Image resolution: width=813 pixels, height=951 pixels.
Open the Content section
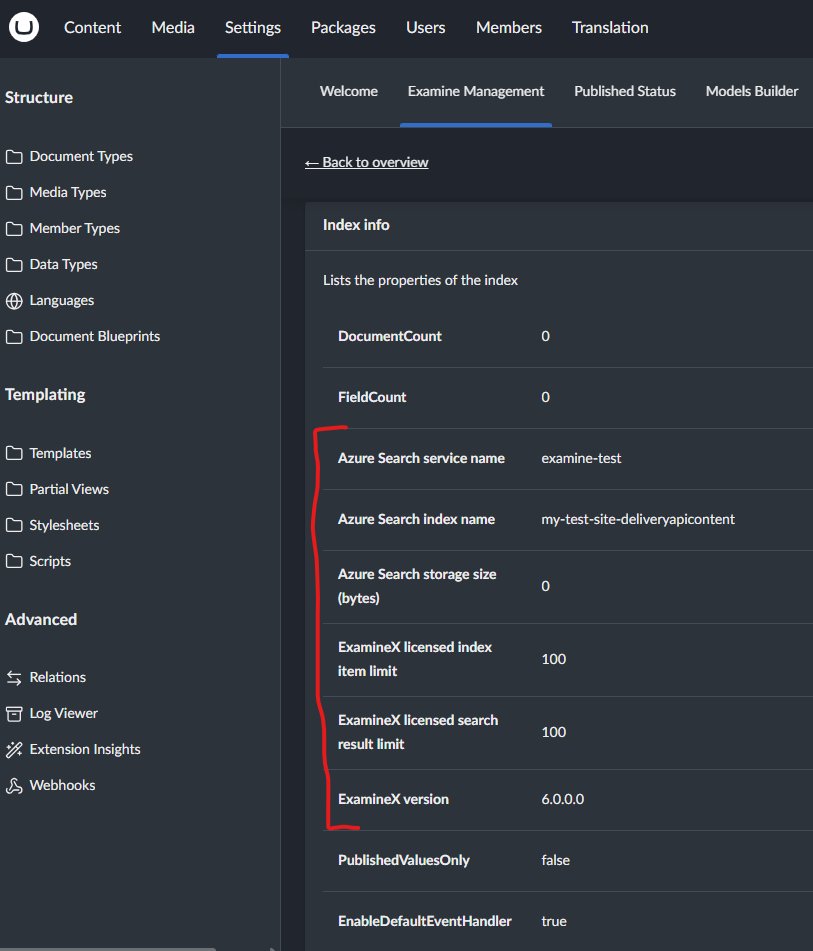[x=92, y=27]
